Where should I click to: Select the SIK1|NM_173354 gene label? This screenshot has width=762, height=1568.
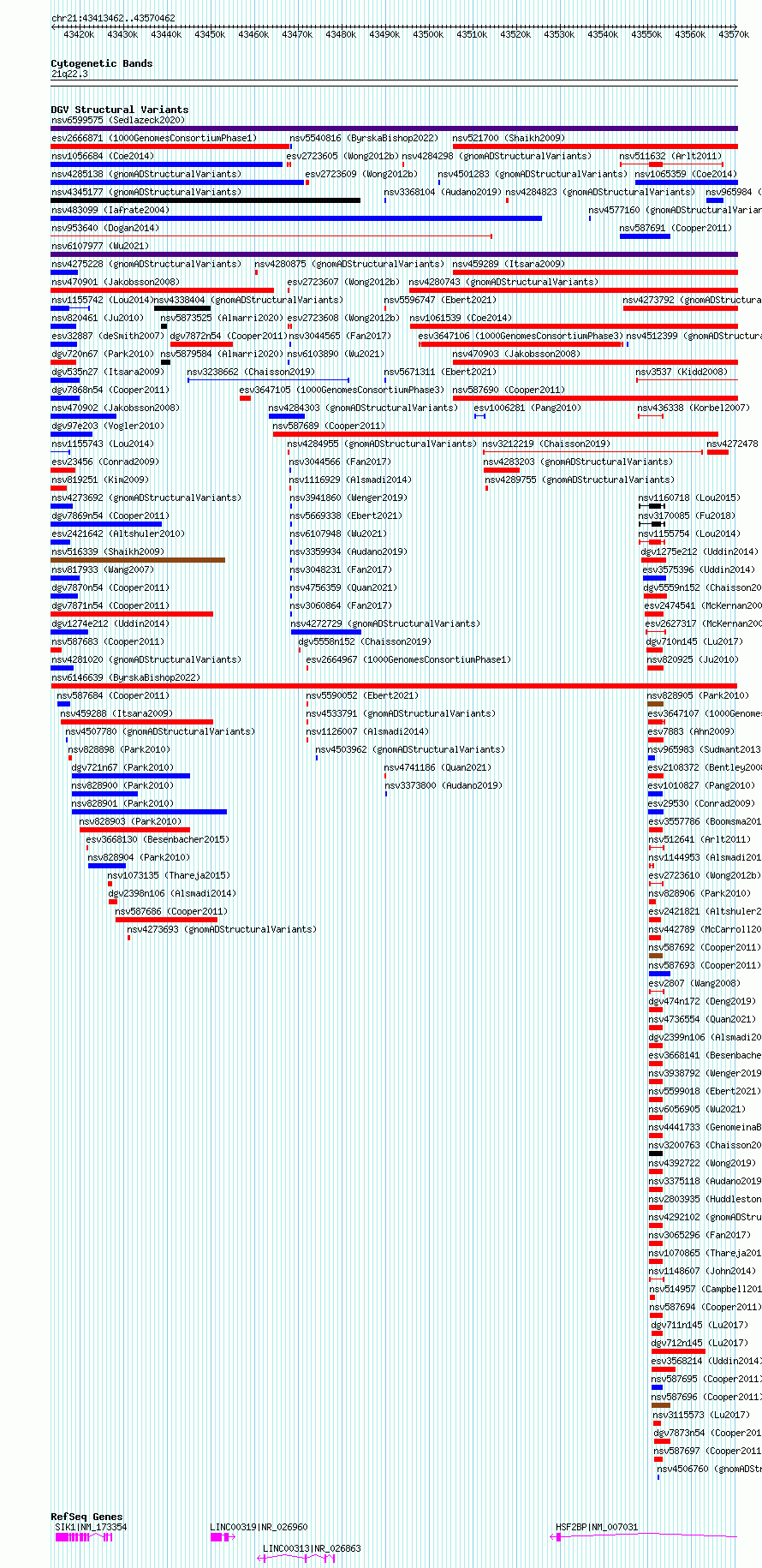[x=91, y=1527]
